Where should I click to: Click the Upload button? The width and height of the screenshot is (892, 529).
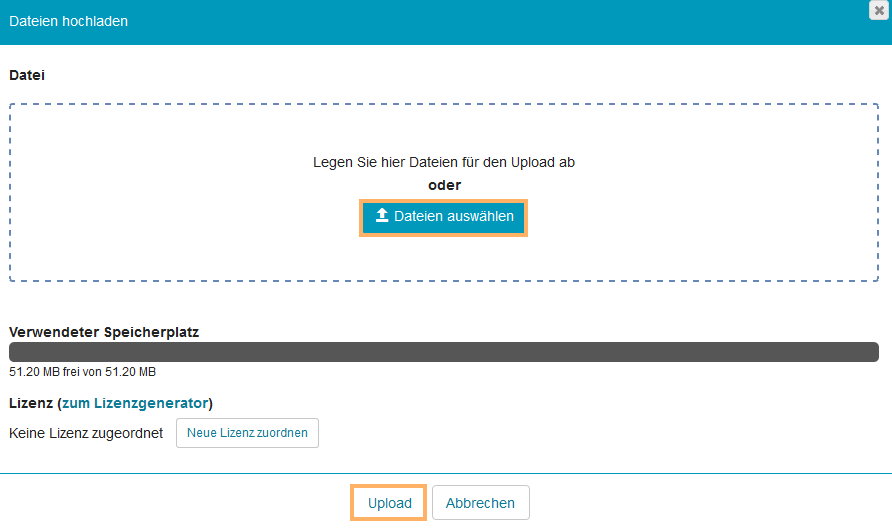pyautogui.click(x=389, y=503)
